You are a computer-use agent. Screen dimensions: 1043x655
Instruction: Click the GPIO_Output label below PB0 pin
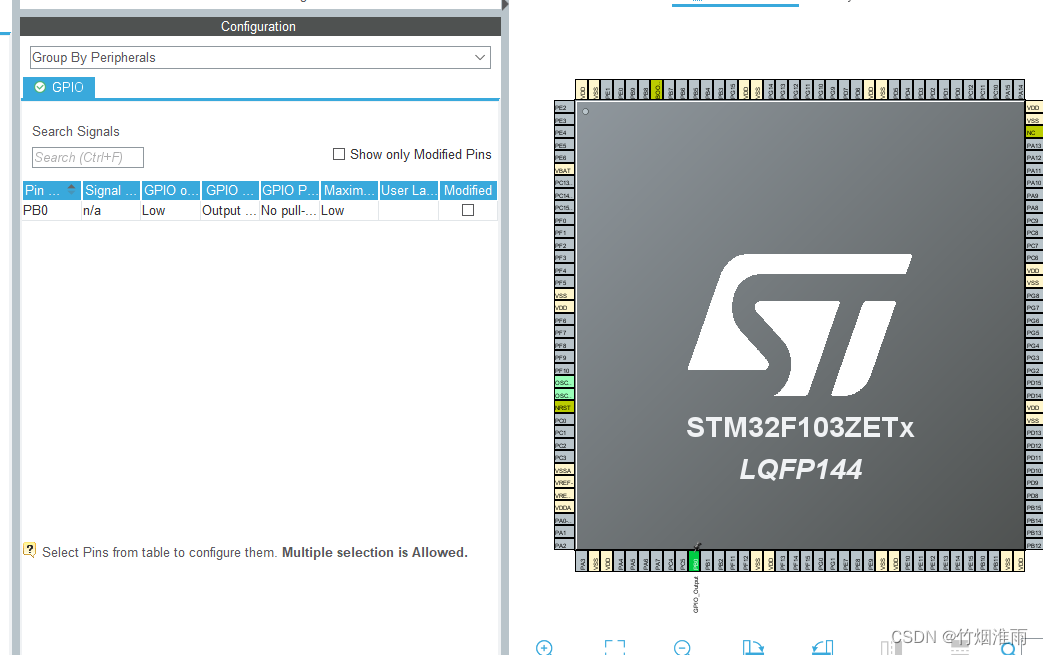click(x=696, y=594)
